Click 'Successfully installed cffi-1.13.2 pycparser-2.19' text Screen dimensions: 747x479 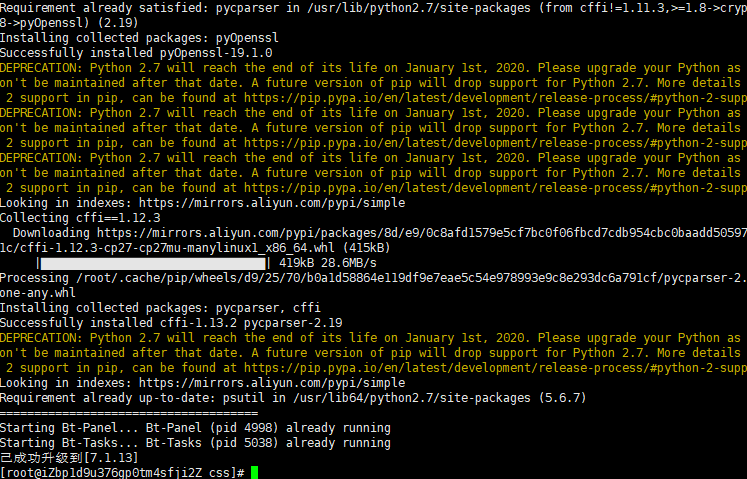pyautogui.click(x=171, y=323)
